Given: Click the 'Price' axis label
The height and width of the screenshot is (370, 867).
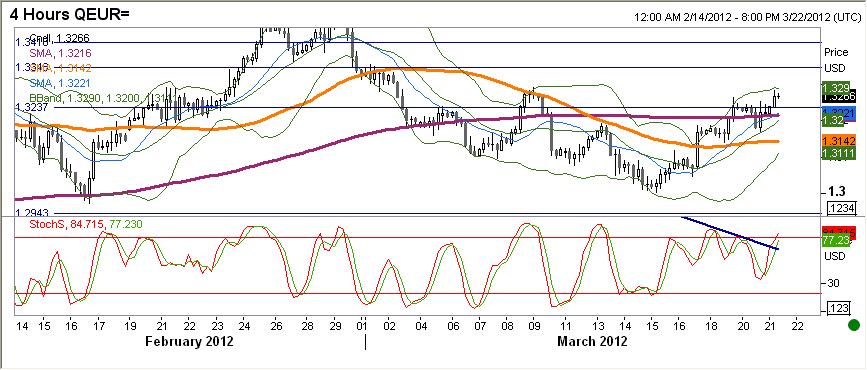Looking at the screenshot, I should click(x=835, y=52).
